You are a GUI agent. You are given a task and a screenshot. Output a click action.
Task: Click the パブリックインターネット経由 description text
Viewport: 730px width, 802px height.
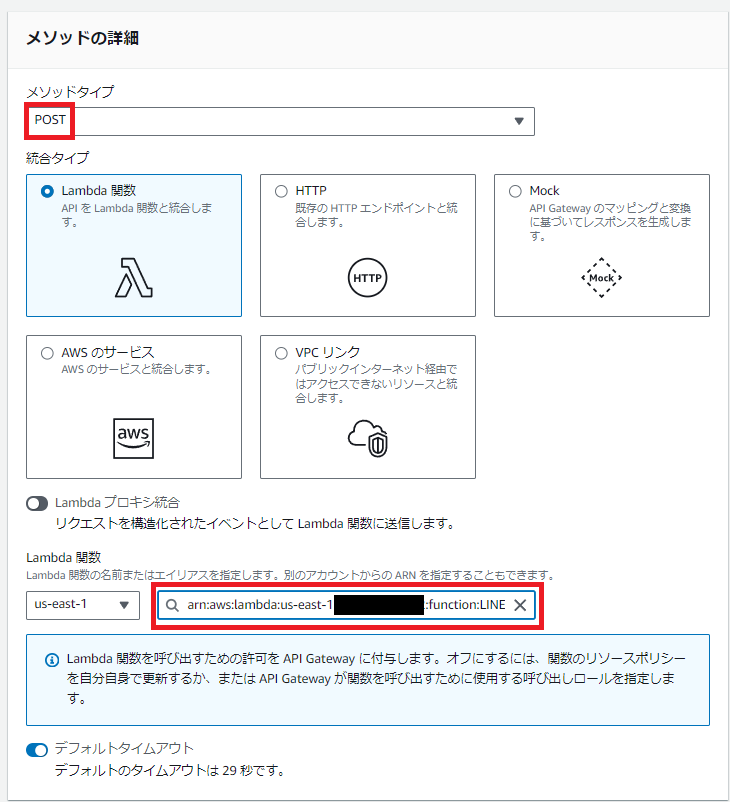click(x=376, y=383)
